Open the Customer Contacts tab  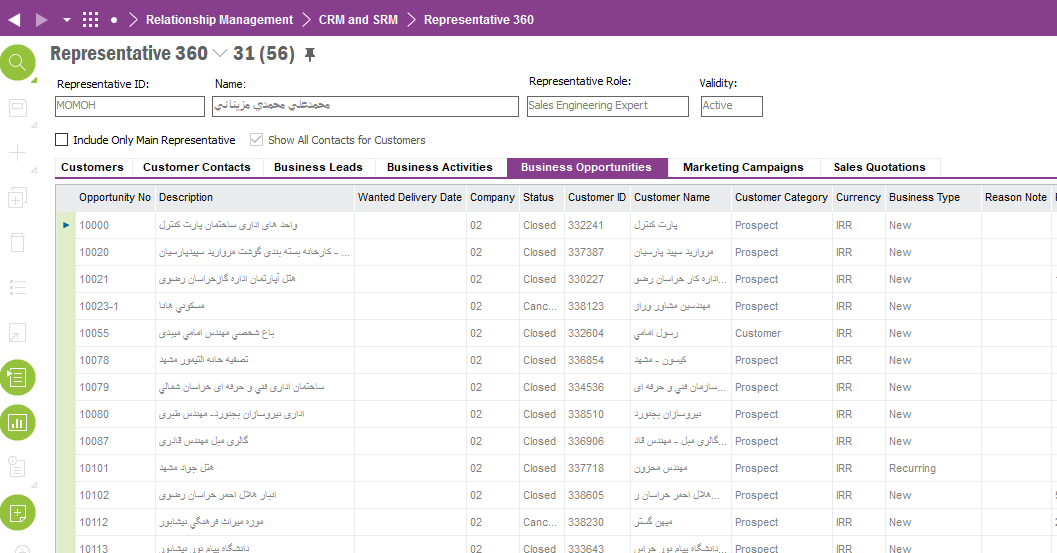tap(197, 167)
